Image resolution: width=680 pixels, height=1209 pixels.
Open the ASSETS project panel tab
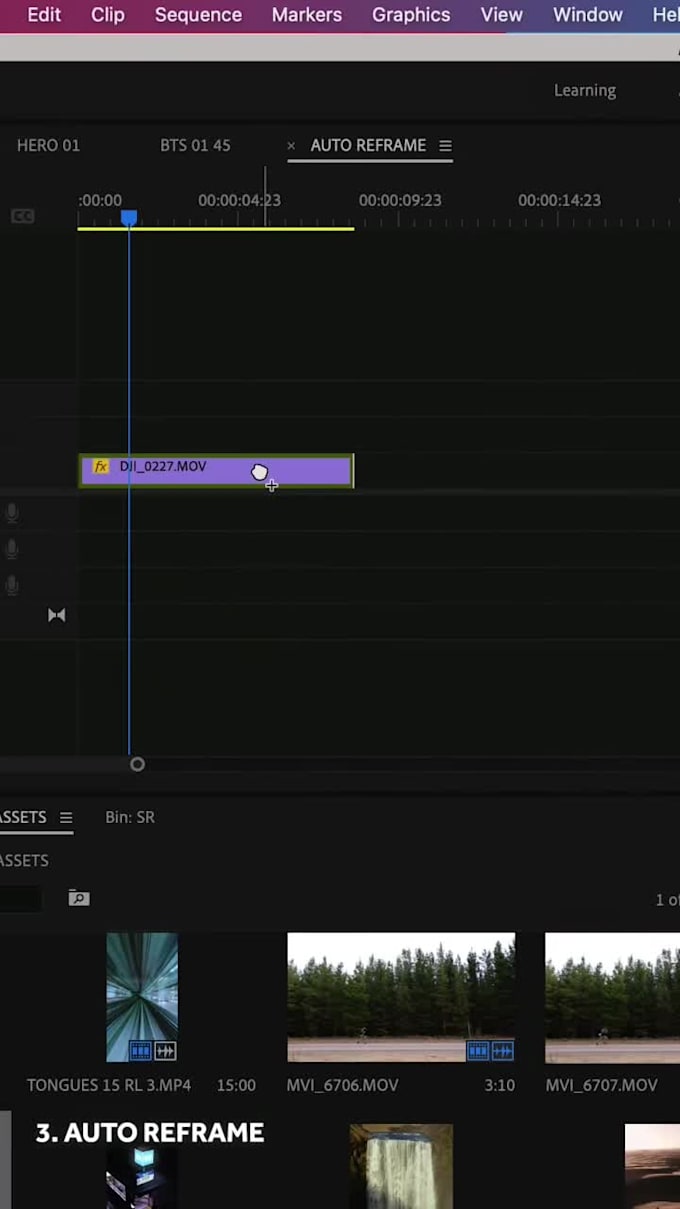[x=23, y=817]
